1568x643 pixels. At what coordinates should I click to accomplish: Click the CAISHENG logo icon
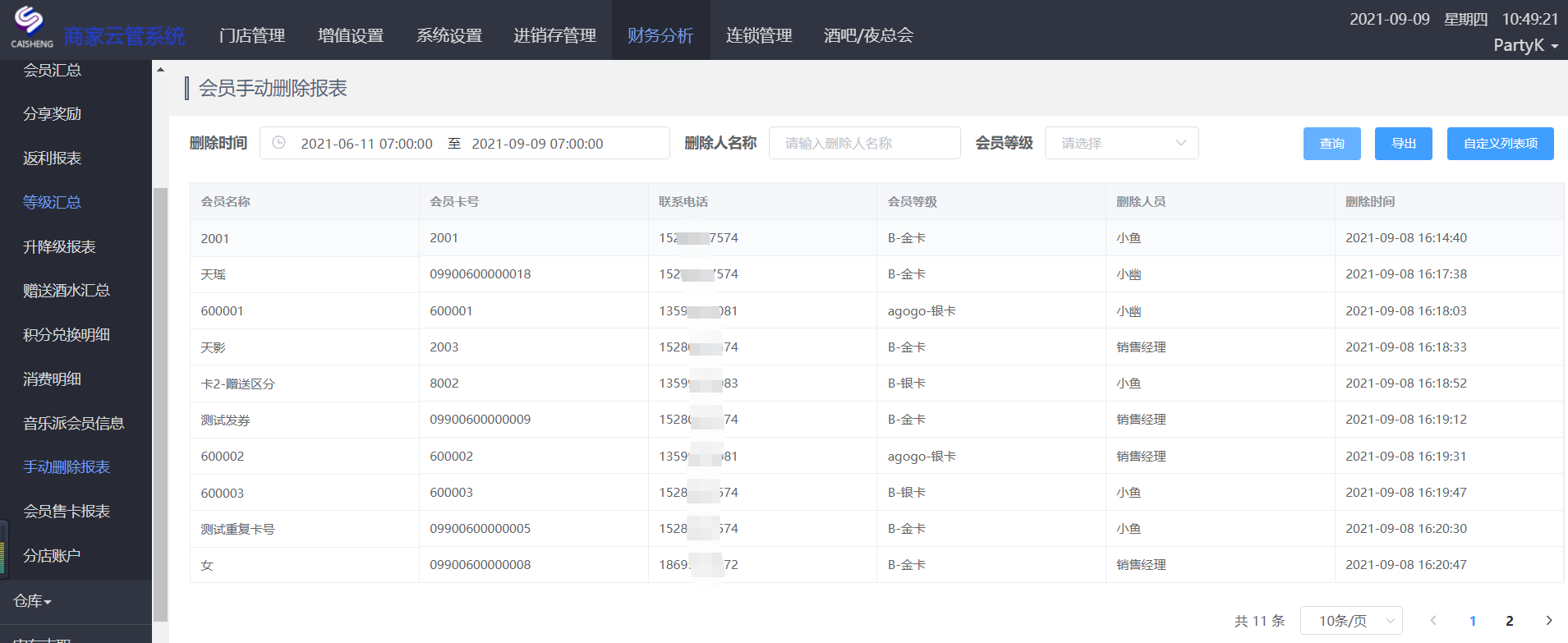coord(31,26)
